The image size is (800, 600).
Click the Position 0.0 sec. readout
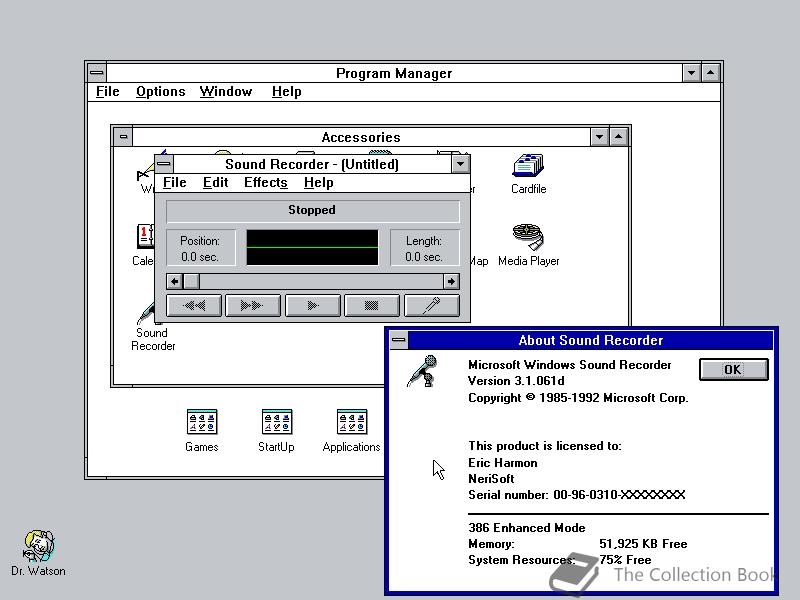click(x=200, y=248)
